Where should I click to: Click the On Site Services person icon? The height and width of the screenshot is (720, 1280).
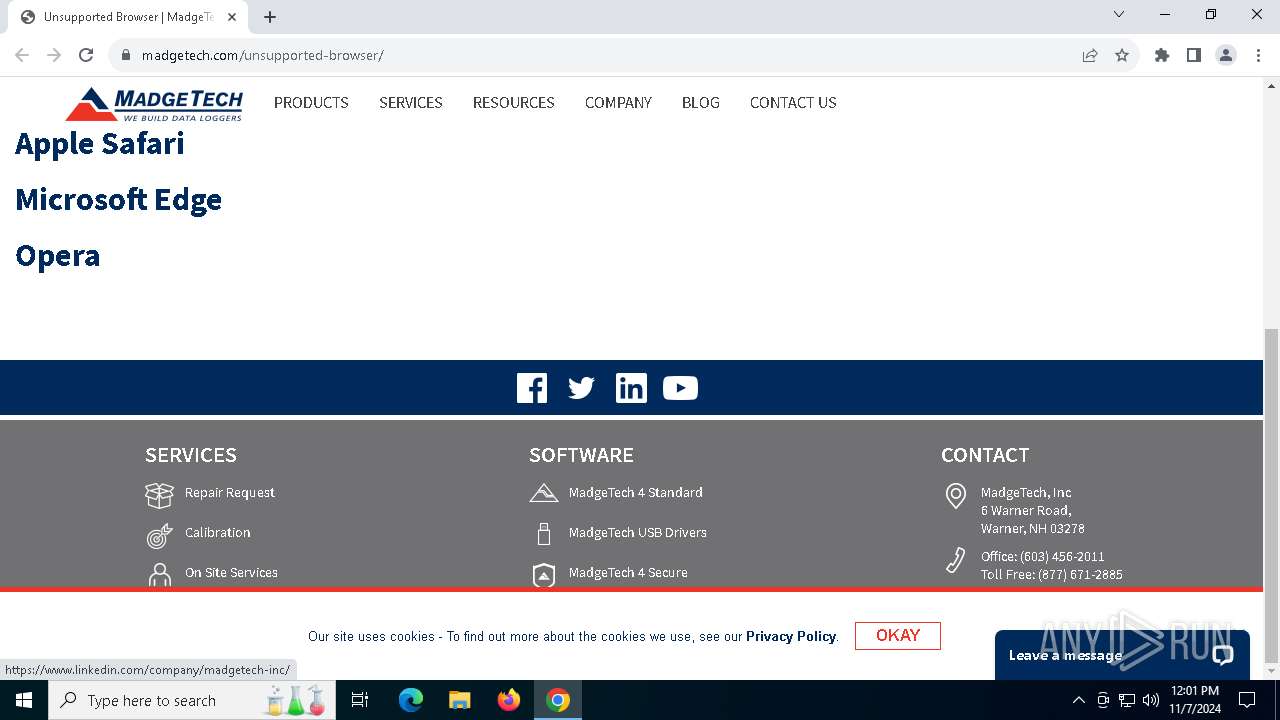coord(159,575)
